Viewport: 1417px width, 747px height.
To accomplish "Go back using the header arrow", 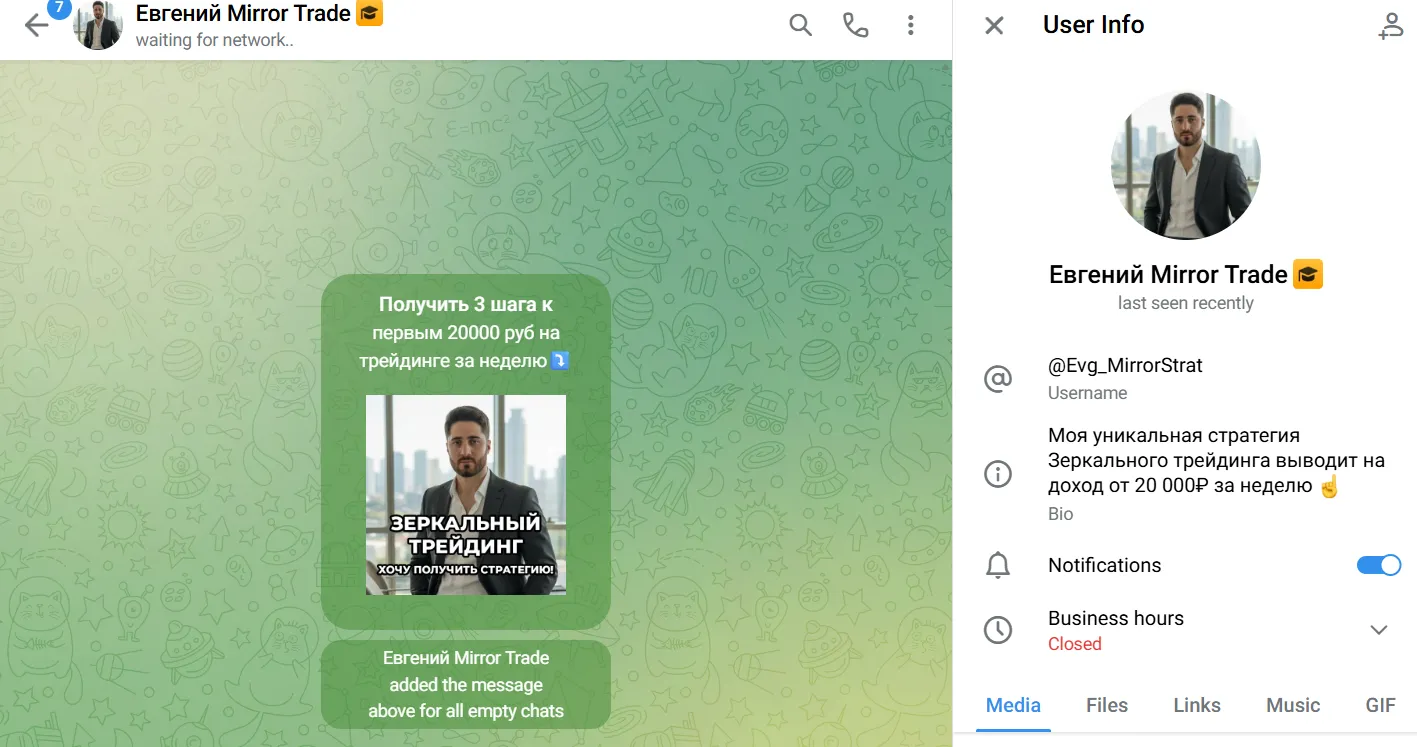I will click(36, 26).
